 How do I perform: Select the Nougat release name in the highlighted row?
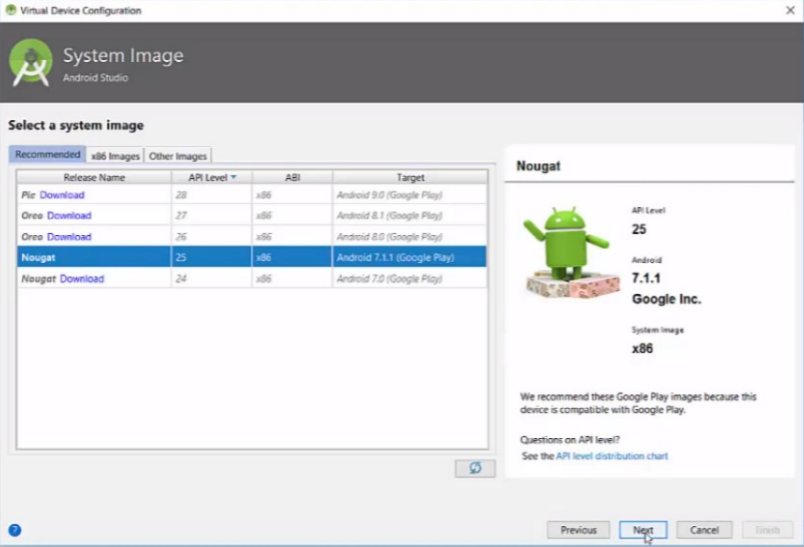pos(38,257)
